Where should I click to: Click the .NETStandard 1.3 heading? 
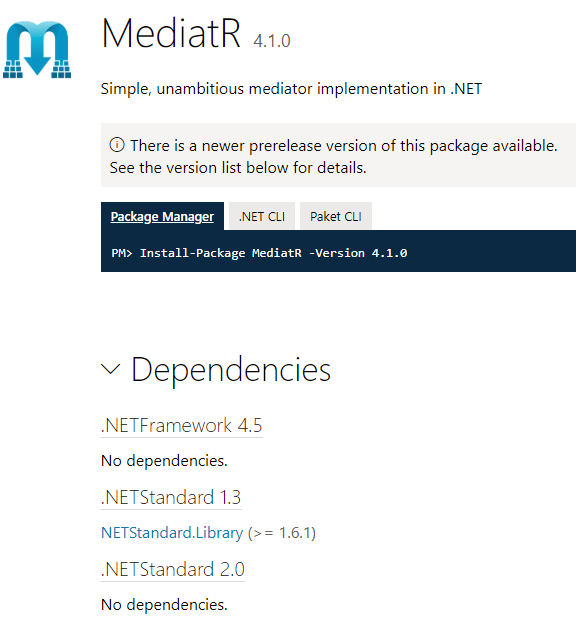(x=171, y=497)
